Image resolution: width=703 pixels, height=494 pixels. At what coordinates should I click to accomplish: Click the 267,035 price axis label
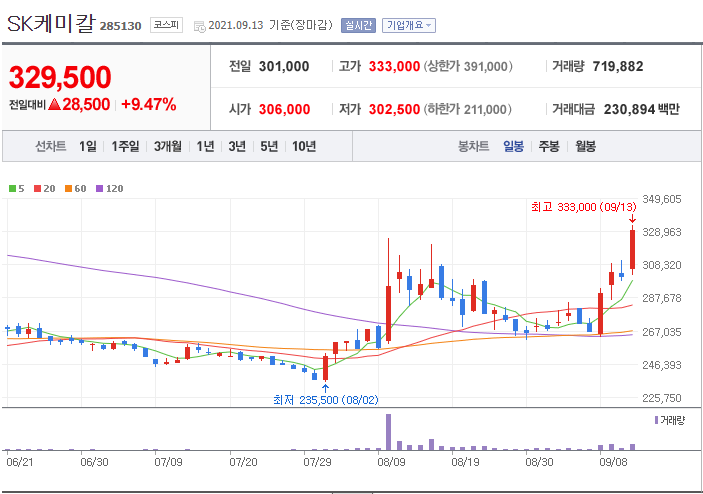click(662, 332)
